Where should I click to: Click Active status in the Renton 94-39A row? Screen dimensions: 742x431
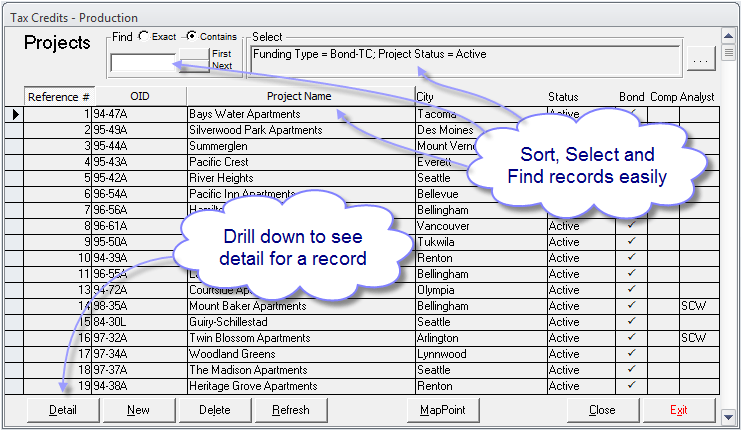coord(581,258)
